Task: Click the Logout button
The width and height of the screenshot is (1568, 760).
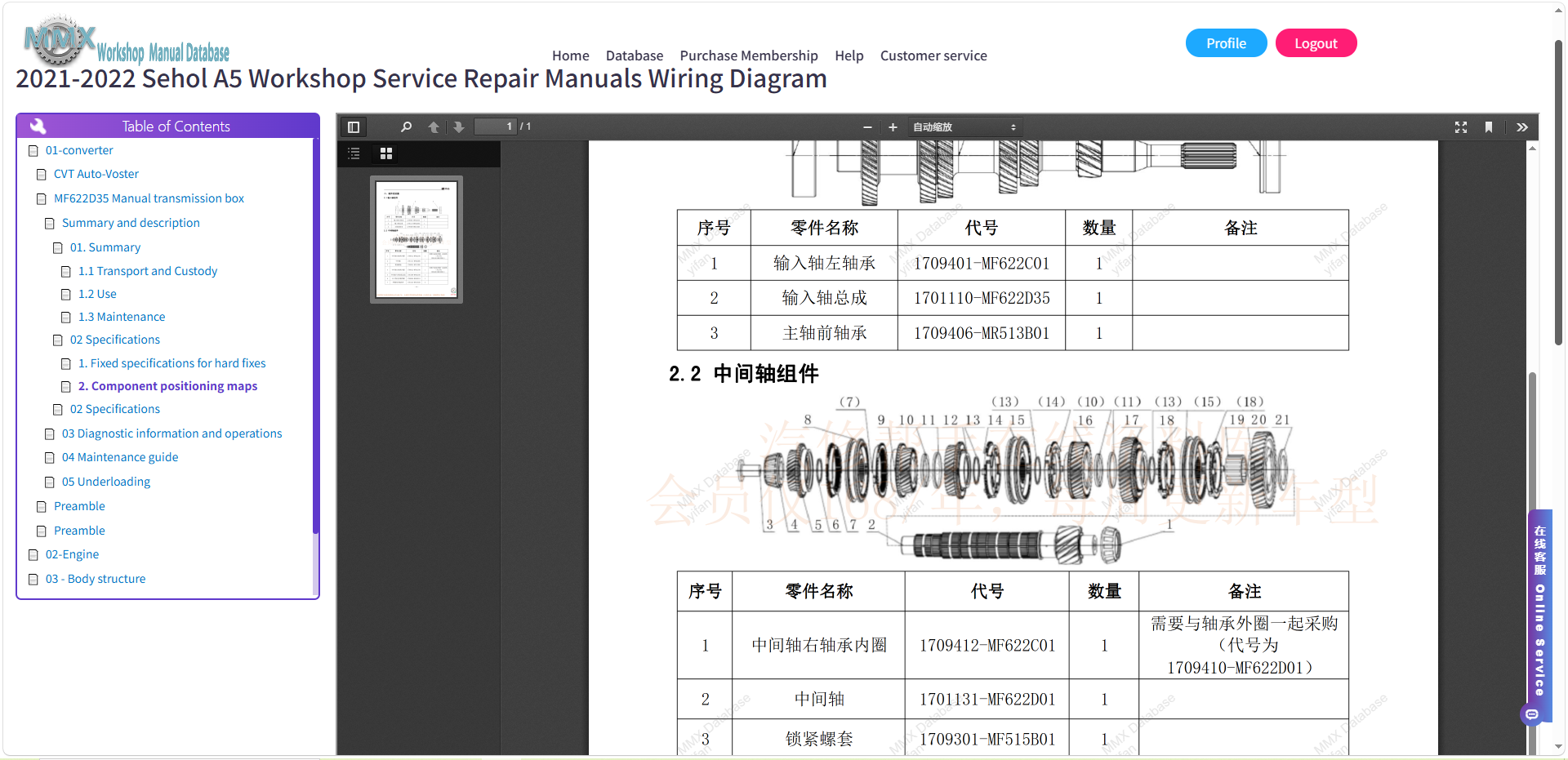Action: click(1316, 43)
